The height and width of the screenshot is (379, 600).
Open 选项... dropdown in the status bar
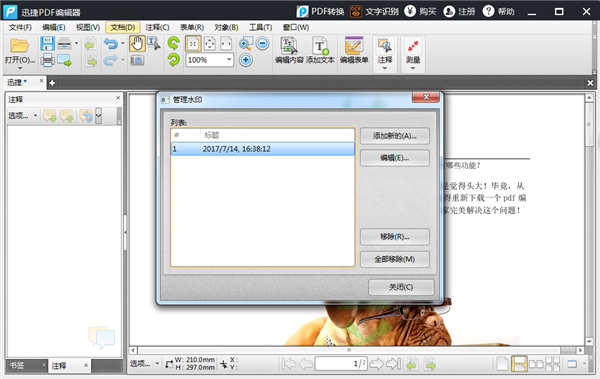(144, 364)
